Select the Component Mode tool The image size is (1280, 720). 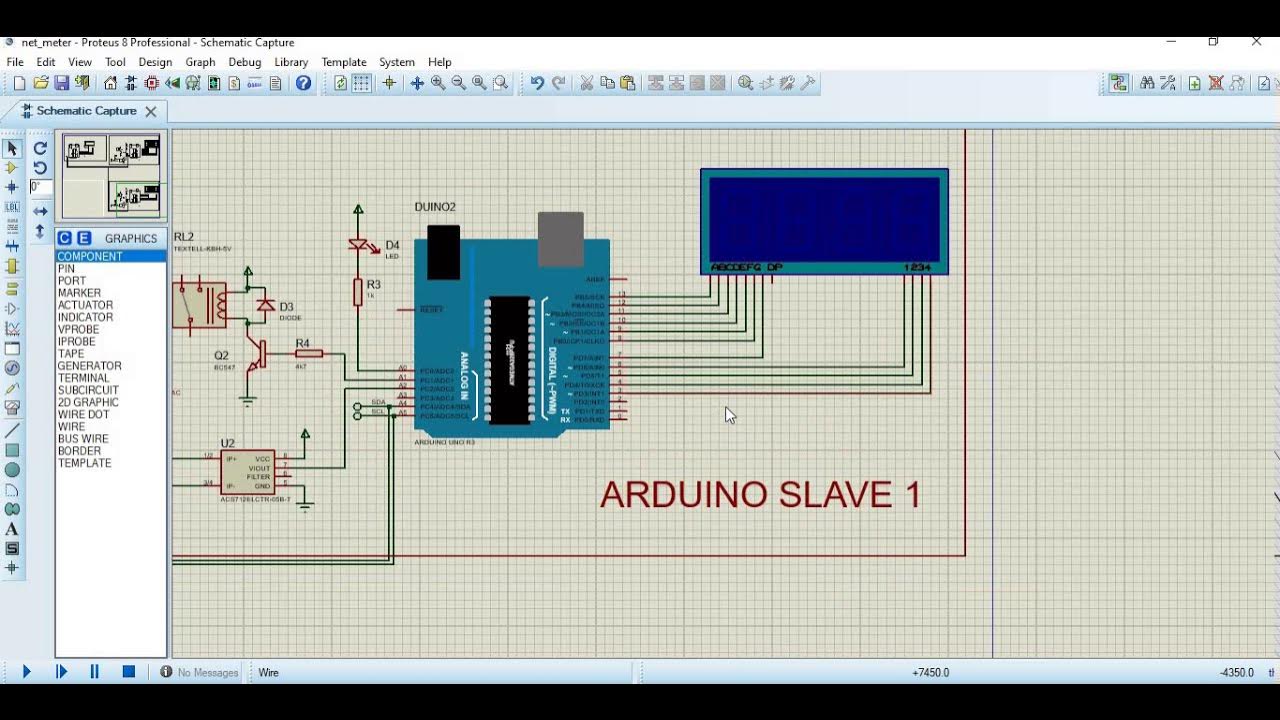coord(12,168)
